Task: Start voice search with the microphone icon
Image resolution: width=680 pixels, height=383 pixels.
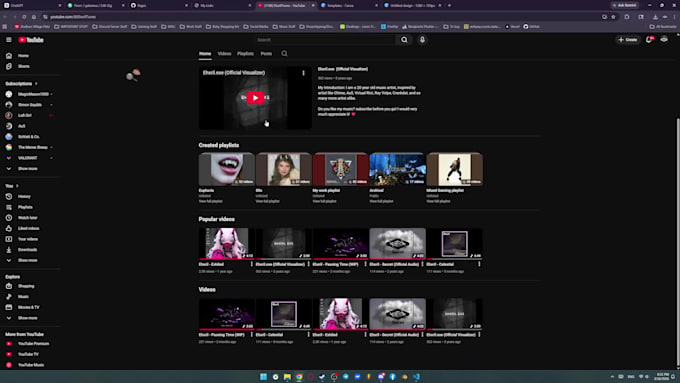Action: pyautogui.click(x=422, y=39)
